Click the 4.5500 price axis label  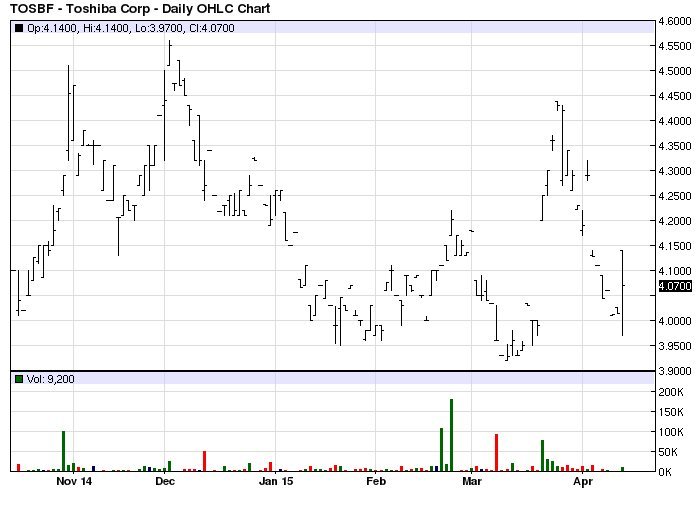(675, 46)
